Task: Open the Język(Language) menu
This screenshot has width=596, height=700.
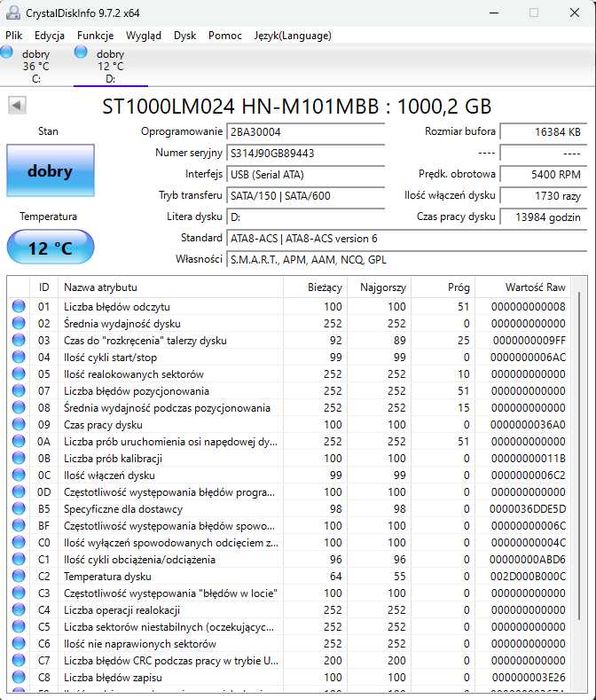Action: (x=293, y=35)
